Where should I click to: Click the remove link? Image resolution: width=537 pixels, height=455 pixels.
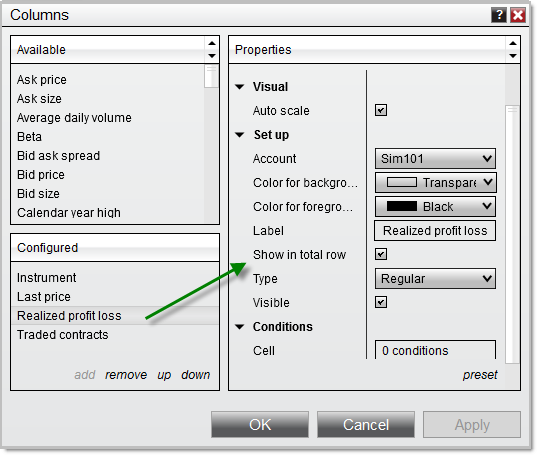point(126,375)
